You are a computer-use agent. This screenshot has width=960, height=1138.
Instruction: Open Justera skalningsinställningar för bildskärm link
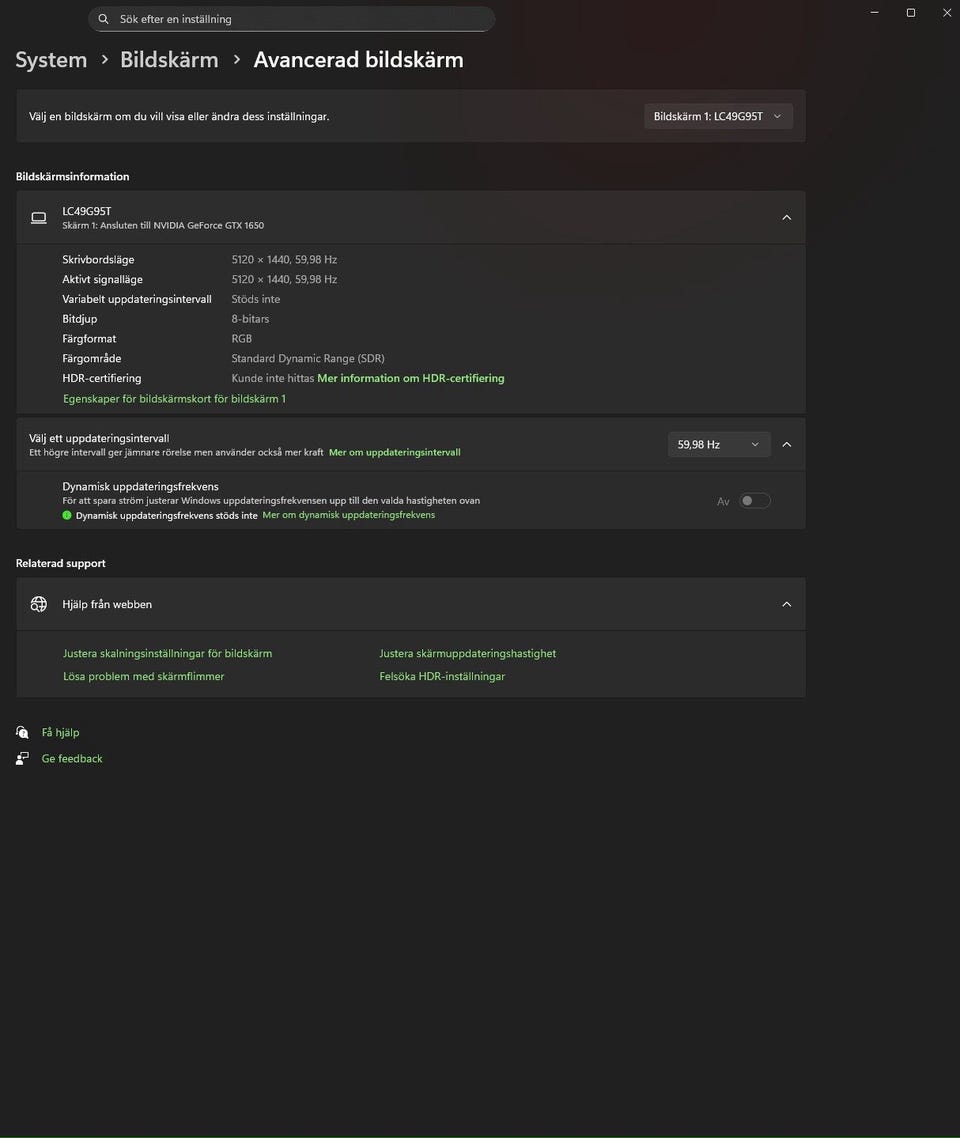(167, 653)
